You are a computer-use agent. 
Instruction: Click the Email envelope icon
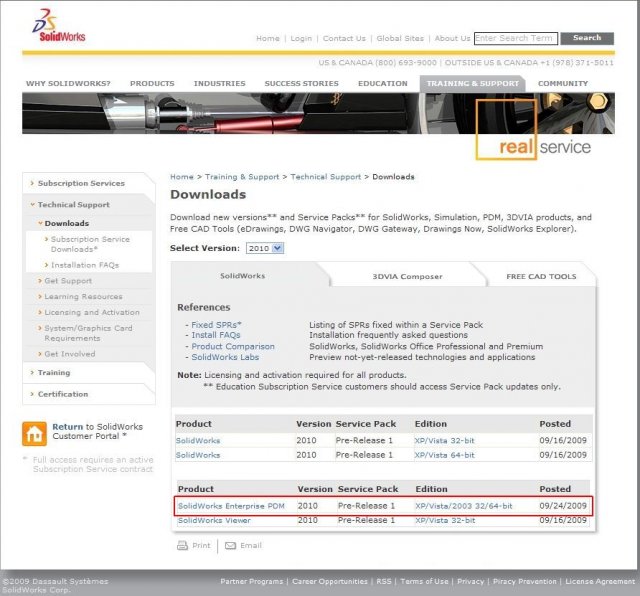point(231,546)
